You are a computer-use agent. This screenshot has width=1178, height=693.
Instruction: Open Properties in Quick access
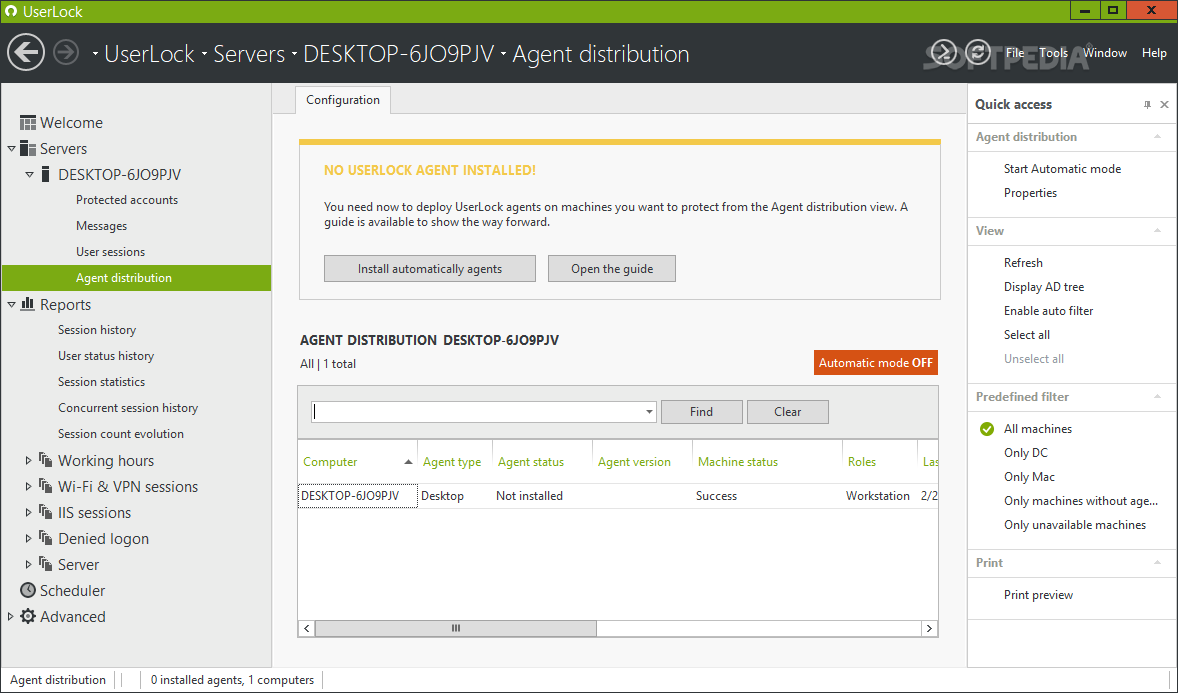click(1030, 193)
